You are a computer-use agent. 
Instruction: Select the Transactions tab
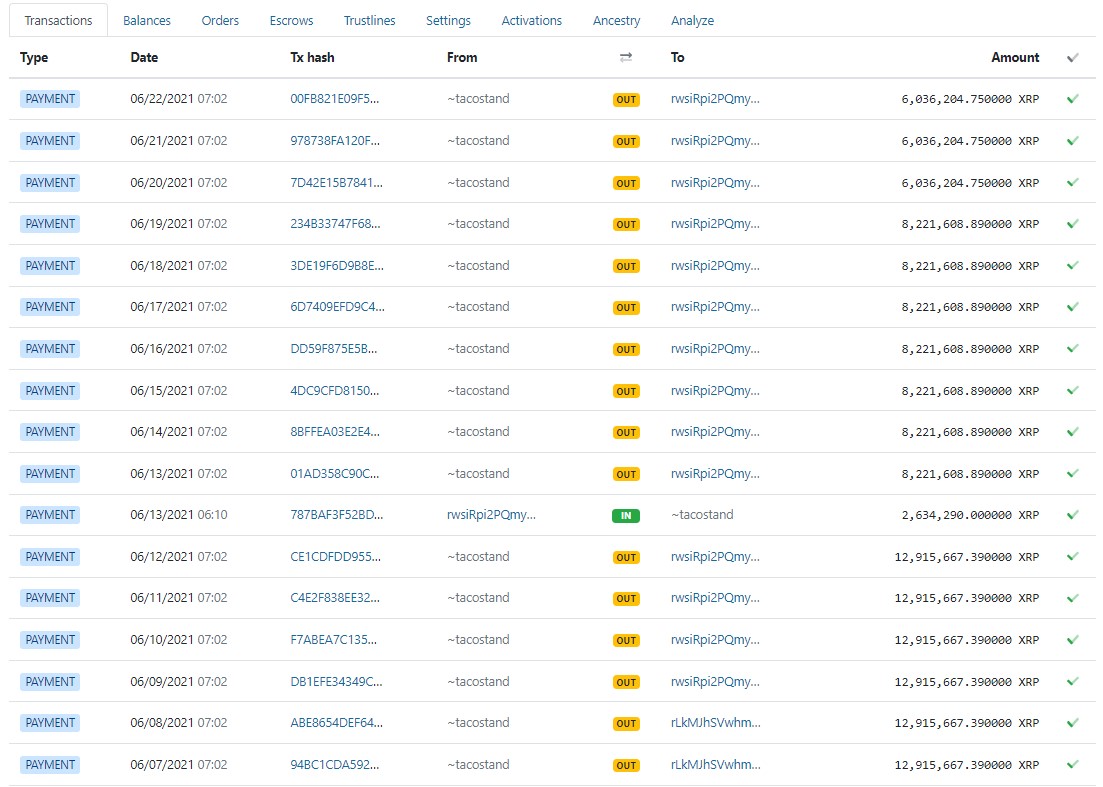click(x=58, y=20)
